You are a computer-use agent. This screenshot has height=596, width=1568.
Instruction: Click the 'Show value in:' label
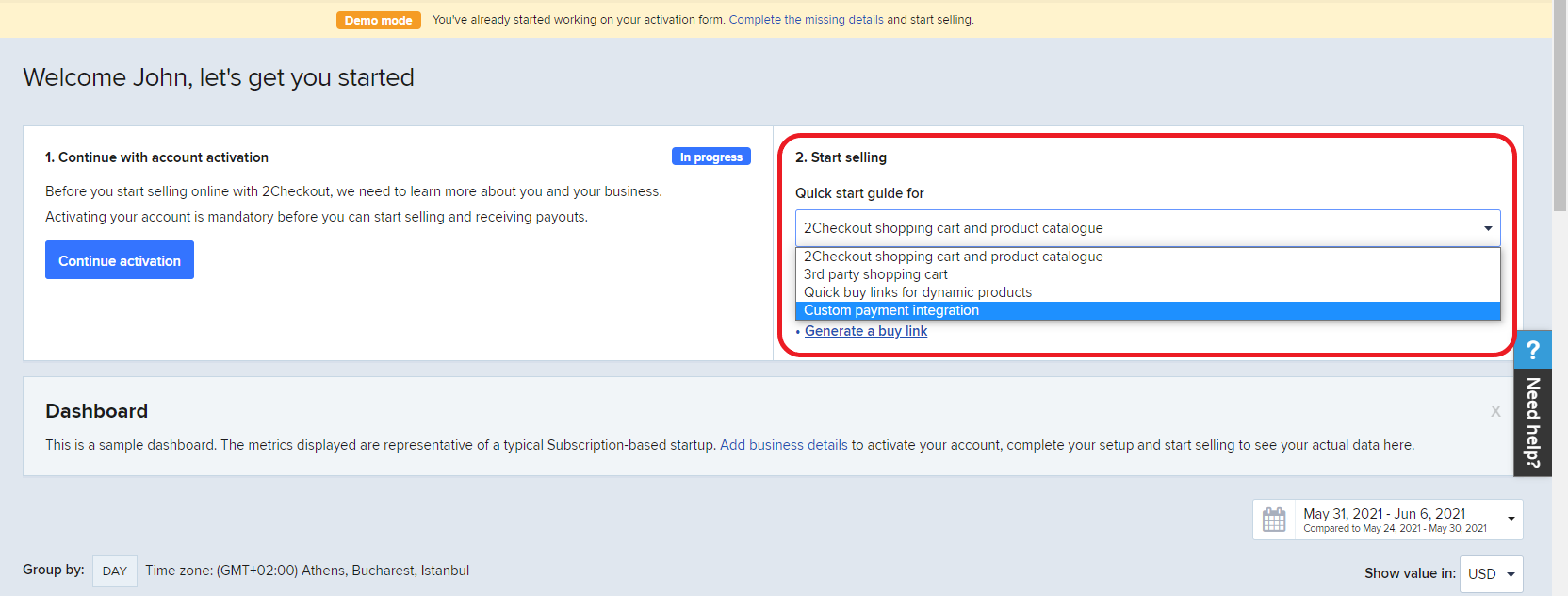coord(1410,573)
